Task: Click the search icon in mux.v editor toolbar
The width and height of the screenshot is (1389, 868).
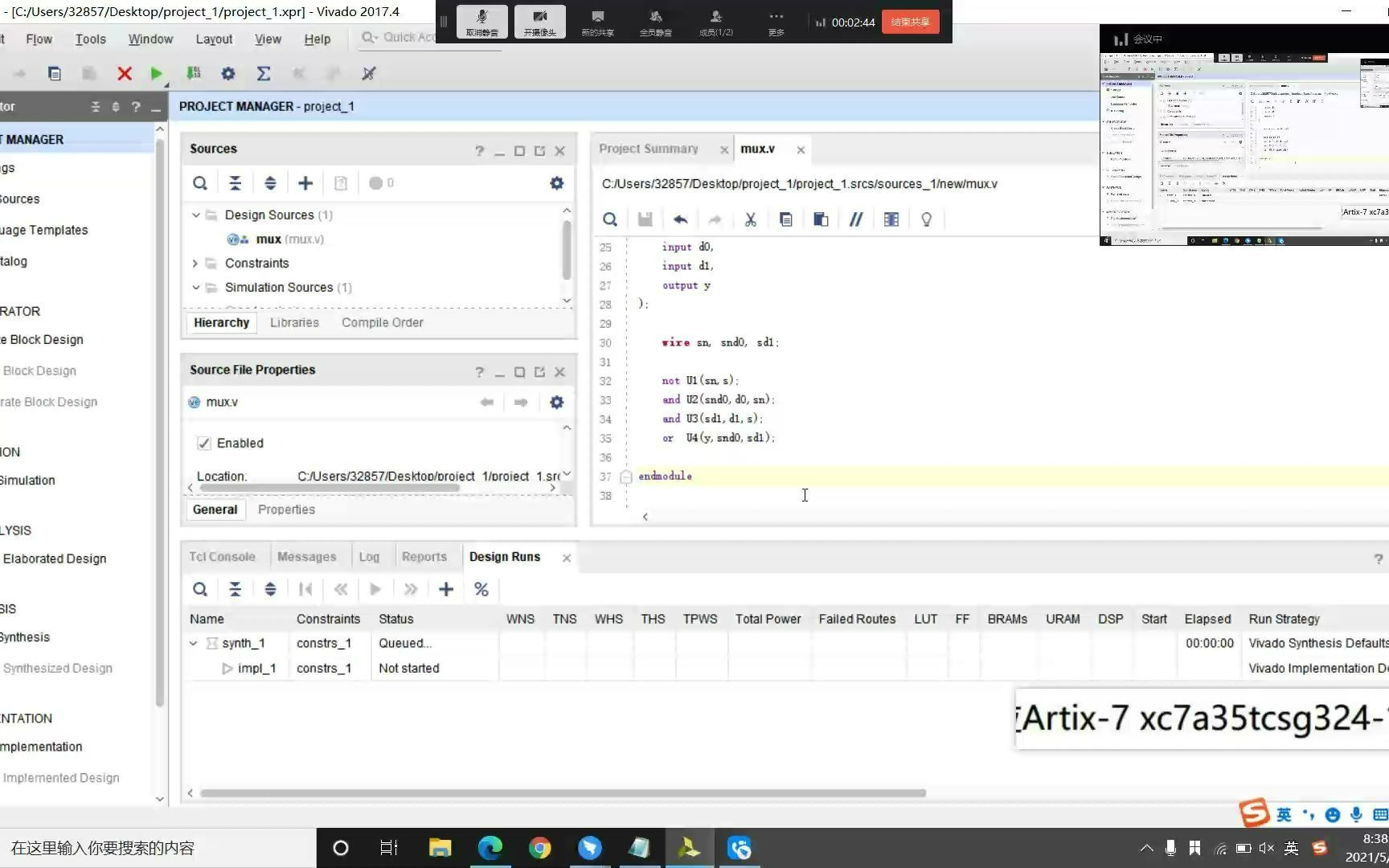Action: (x=610, y=219)
